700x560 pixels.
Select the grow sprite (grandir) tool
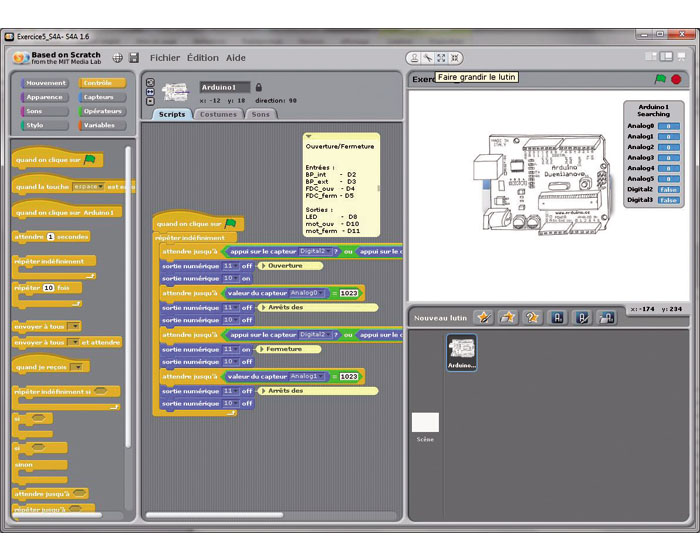tap(441, 58)
